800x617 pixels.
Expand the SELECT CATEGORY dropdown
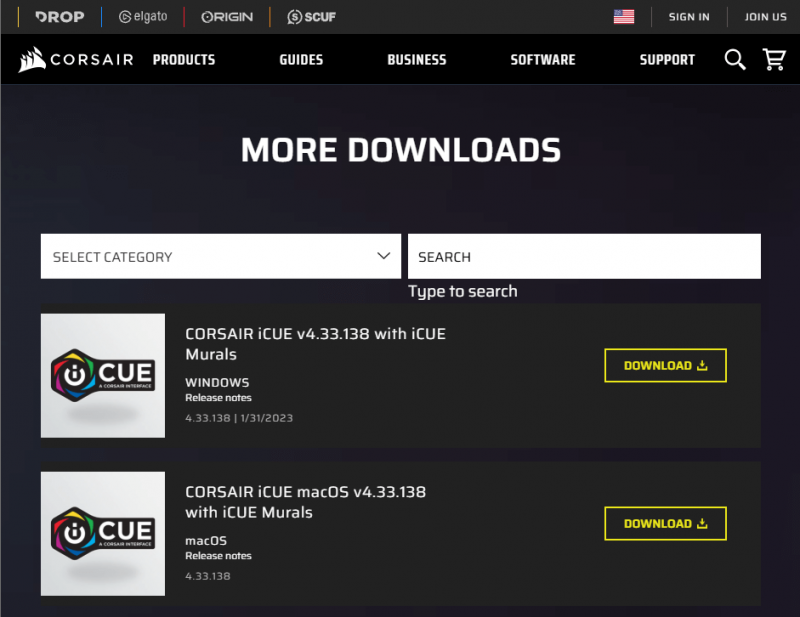[x=221, y=256]
